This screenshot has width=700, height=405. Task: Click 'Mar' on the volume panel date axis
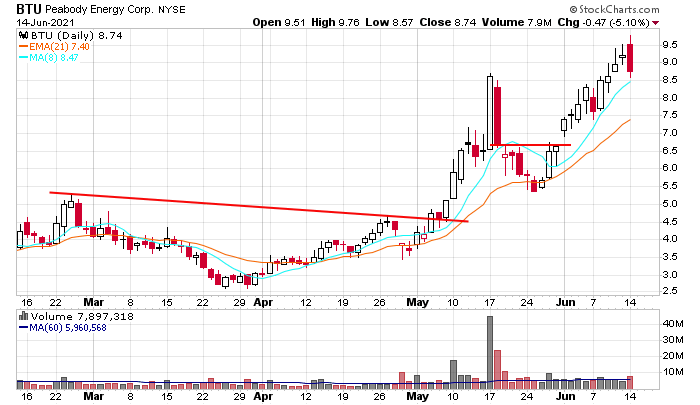click(x=94, y=396)
